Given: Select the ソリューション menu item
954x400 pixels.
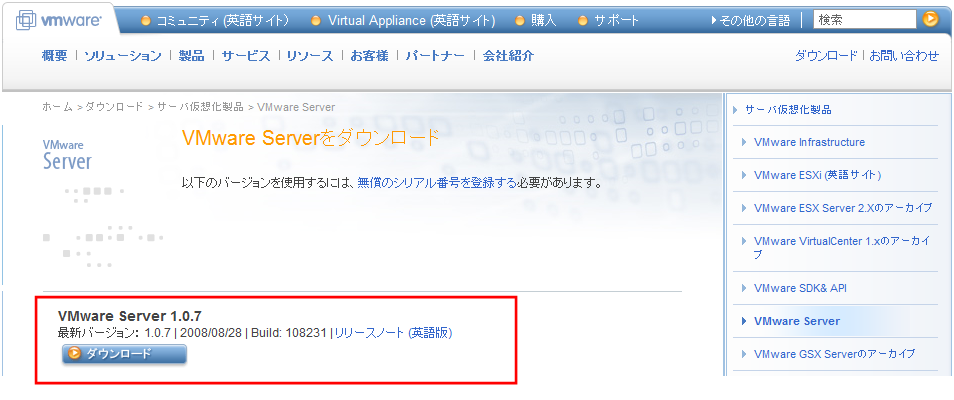Looking at the screenshot, I should (123, 56).
